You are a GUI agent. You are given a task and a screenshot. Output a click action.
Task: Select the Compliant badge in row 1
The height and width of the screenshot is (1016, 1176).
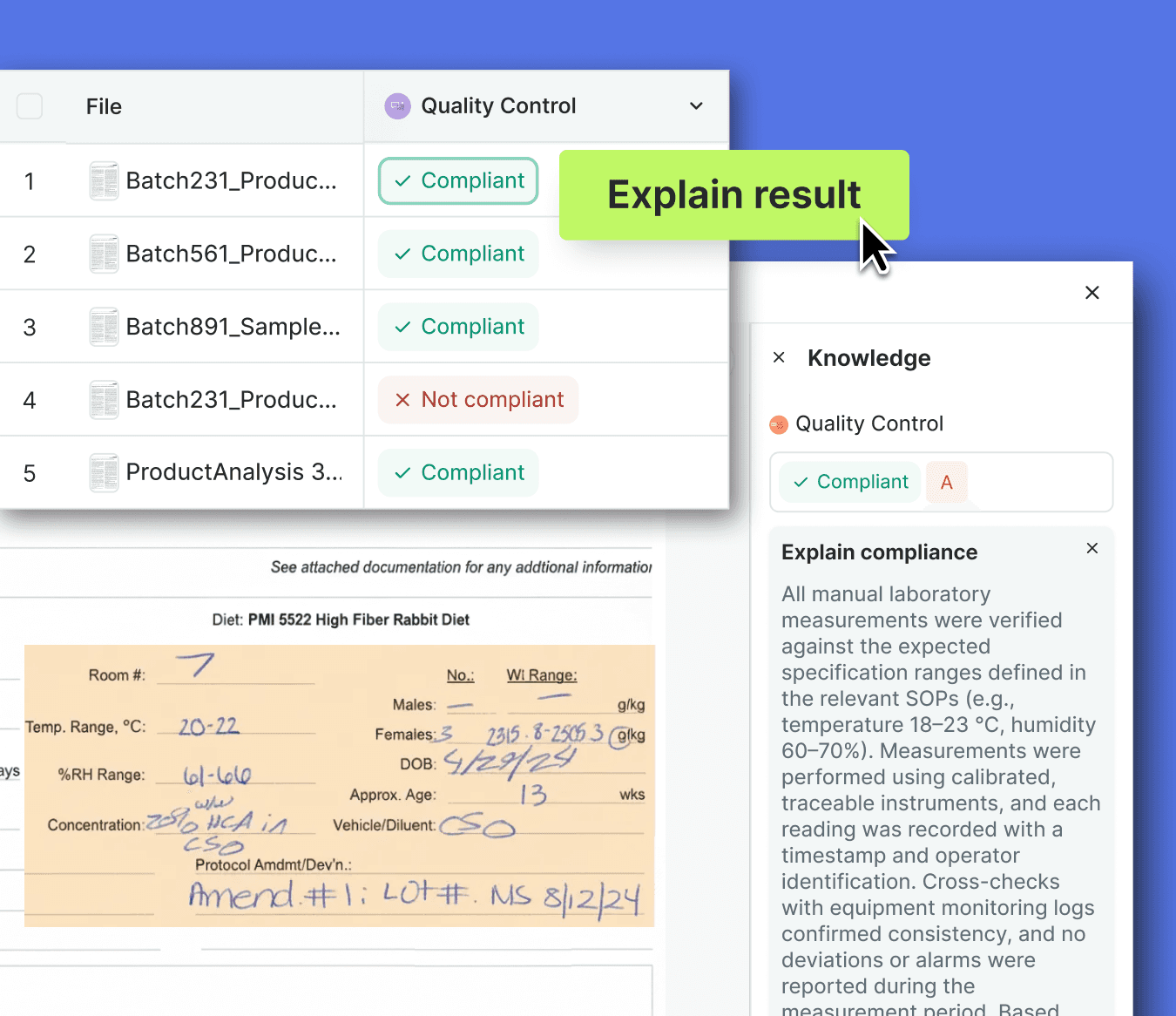click(x=458, y=180)
